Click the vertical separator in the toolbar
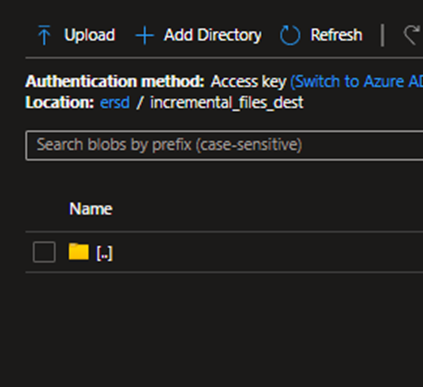The width and height of the screenshot is (423, 387). click(x=383, y=35)
